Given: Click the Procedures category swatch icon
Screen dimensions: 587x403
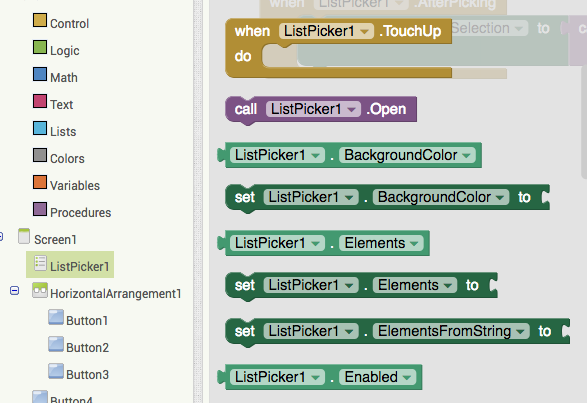Looking at the screenshot, I should [40, 209].
